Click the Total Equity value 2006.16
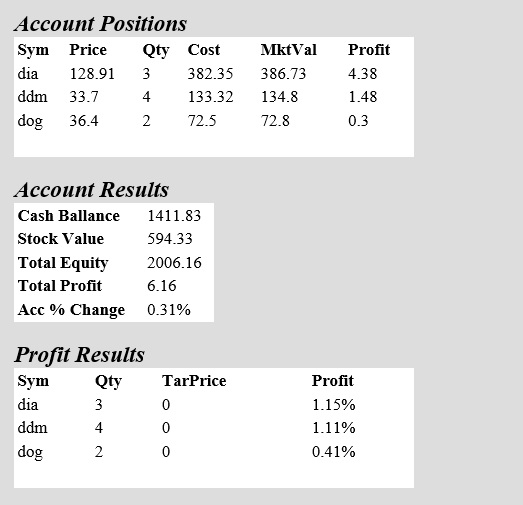Screen dimensions: 523x505 (174, 263)
